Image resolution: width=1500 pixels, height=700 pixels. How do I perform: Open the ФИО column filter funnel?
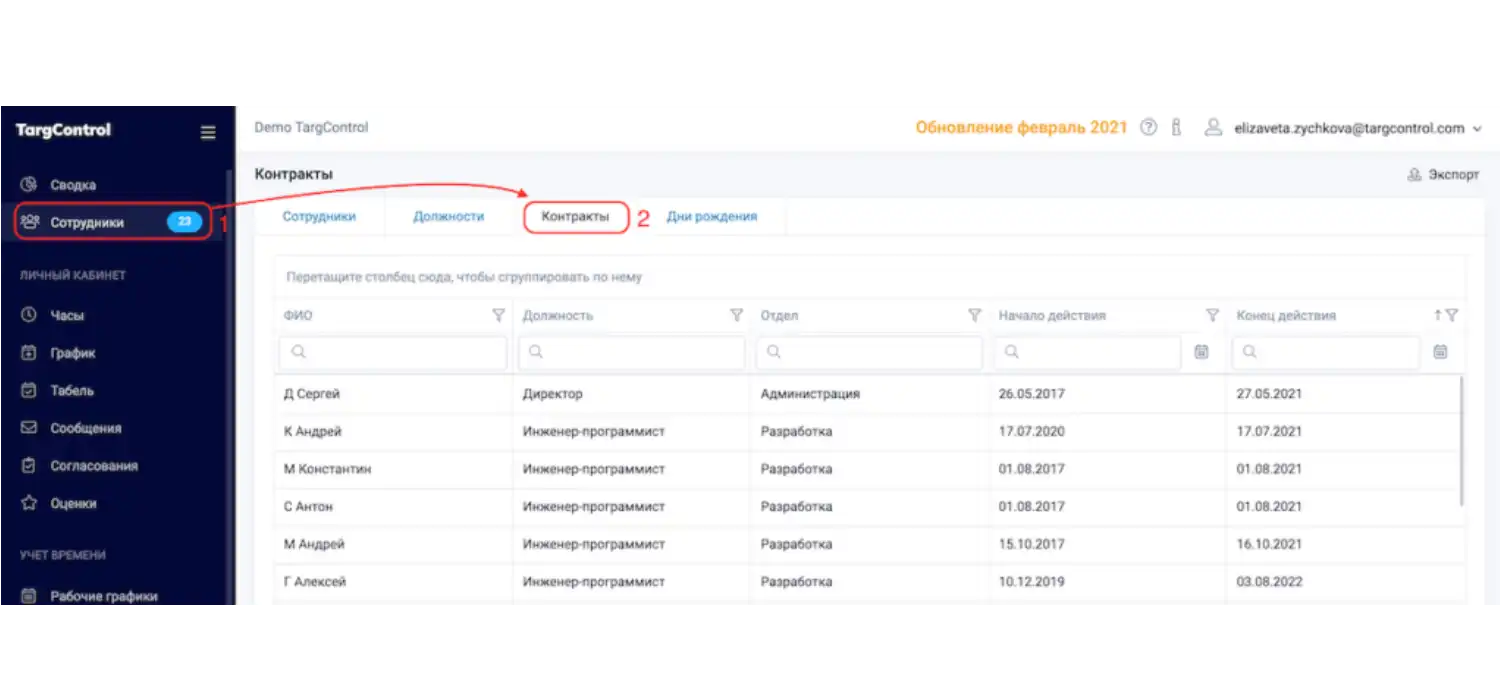coord(499,315)
